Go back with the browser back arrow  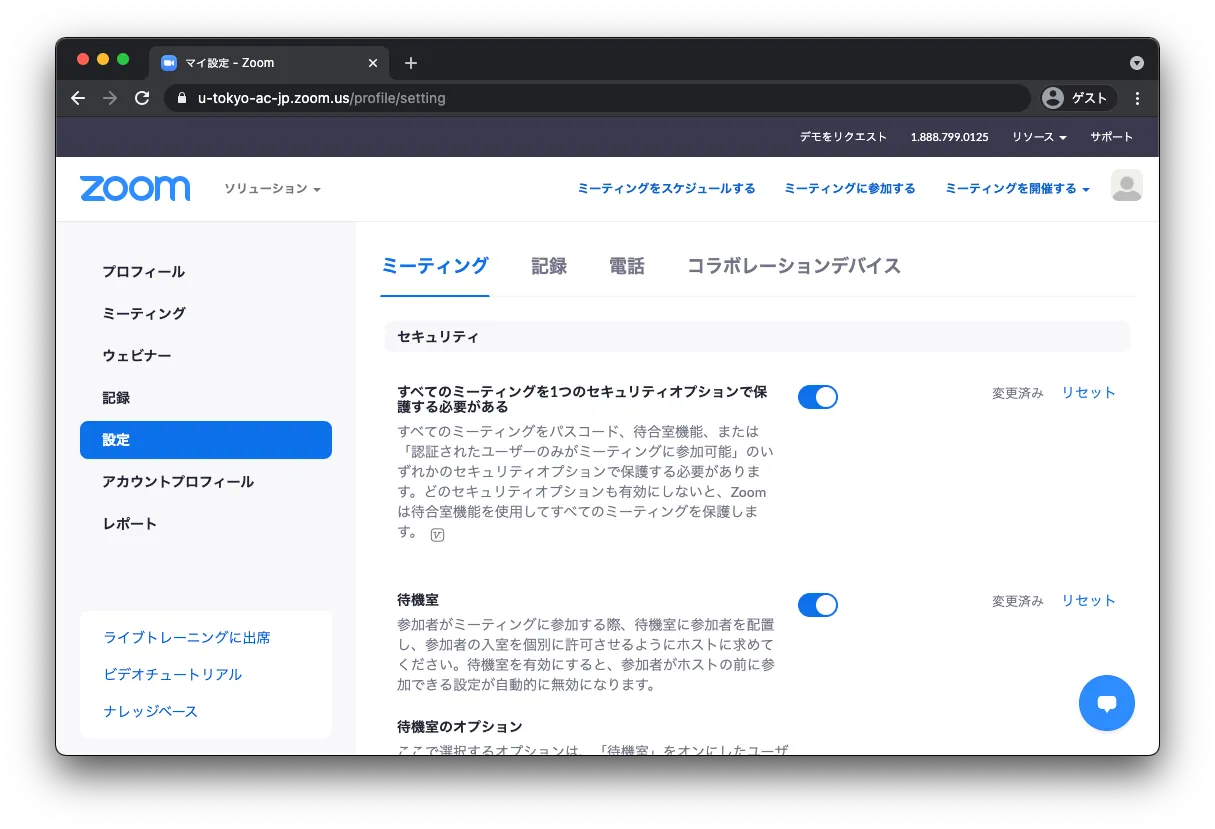click(x=78, y=98)
